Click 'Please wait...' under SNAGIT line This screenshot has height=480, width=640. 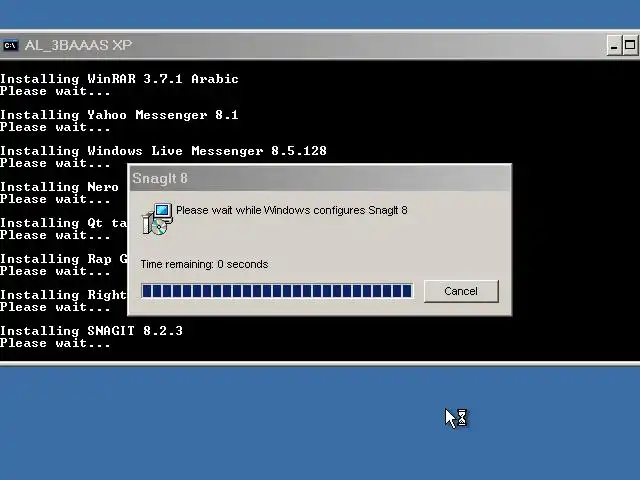pyautogui.click(x=55, y=343)
